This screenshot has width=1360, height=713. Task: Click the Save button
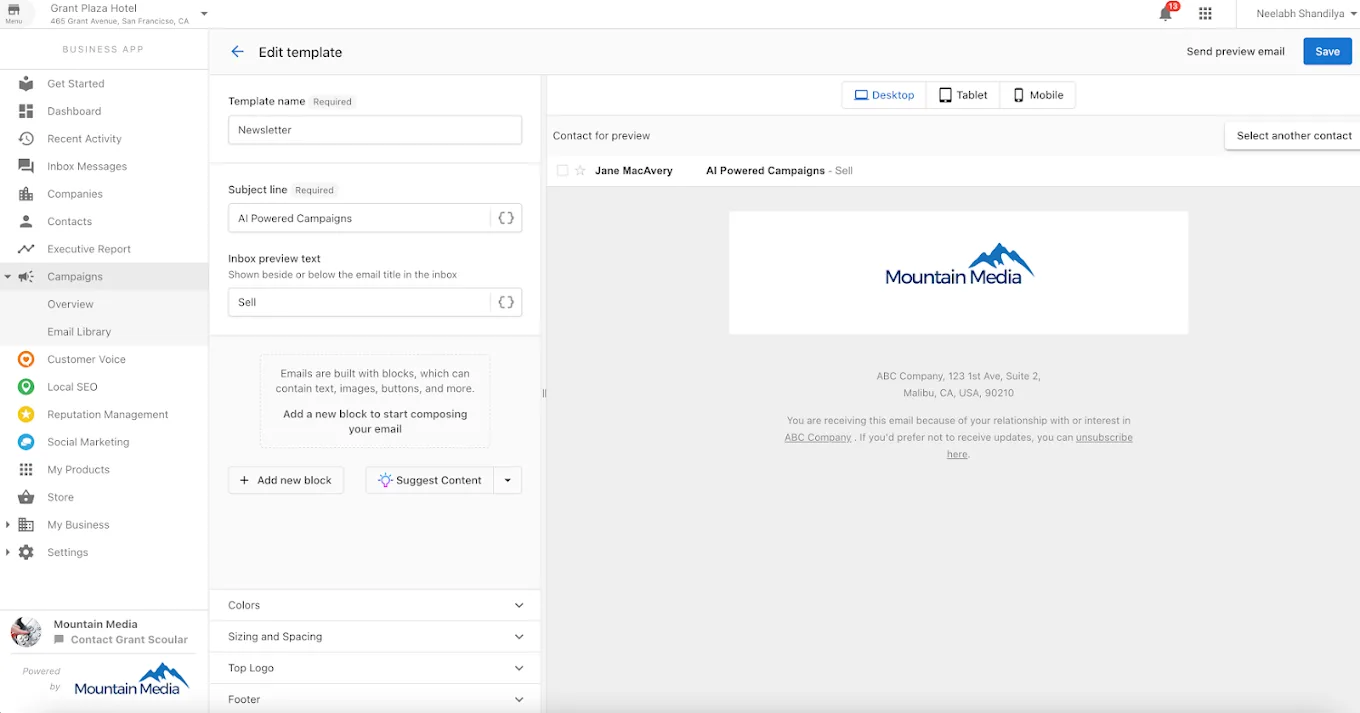(1327, 52)
